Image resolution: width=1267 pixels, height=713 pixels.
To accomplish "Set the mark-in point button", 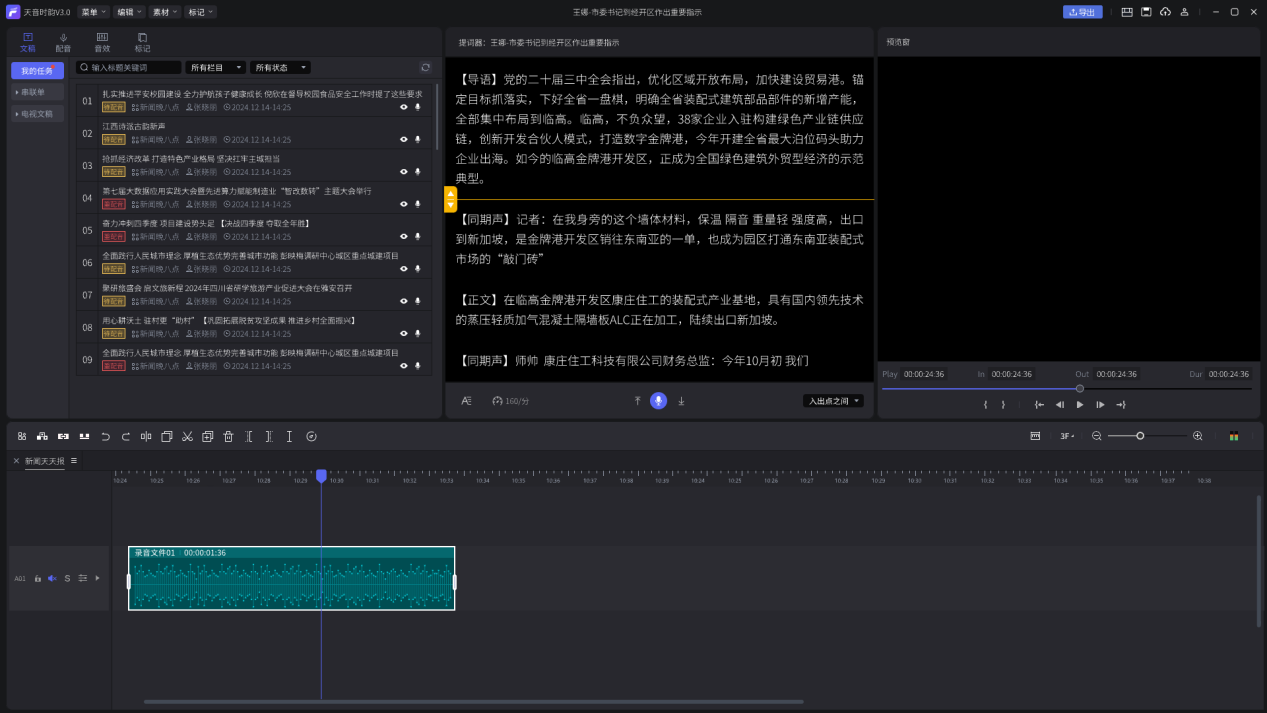I will point(986,405).
